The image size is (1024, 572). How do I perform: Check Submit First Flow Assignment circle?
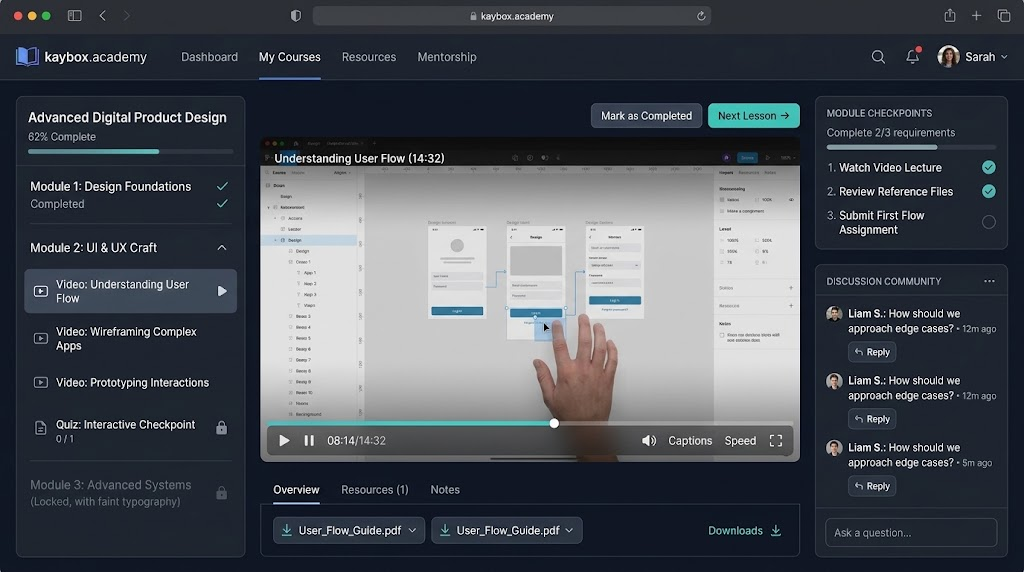pos(989,223)
